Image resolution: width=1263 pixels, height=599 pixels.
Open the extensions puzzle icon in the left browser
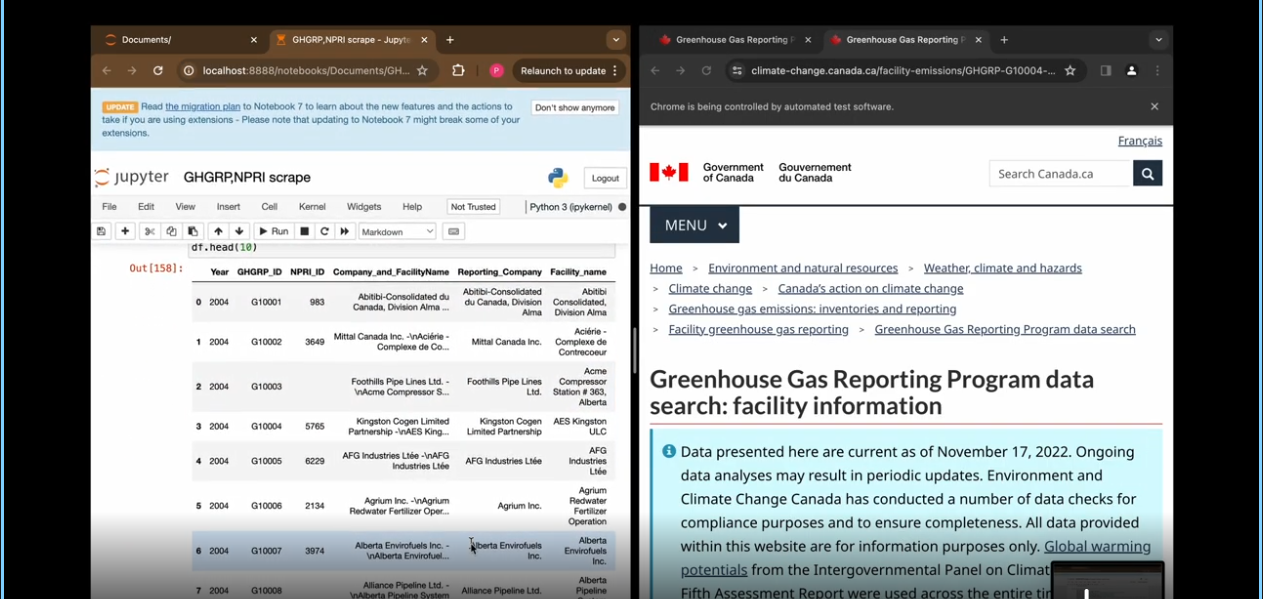(x=458, y=71)
